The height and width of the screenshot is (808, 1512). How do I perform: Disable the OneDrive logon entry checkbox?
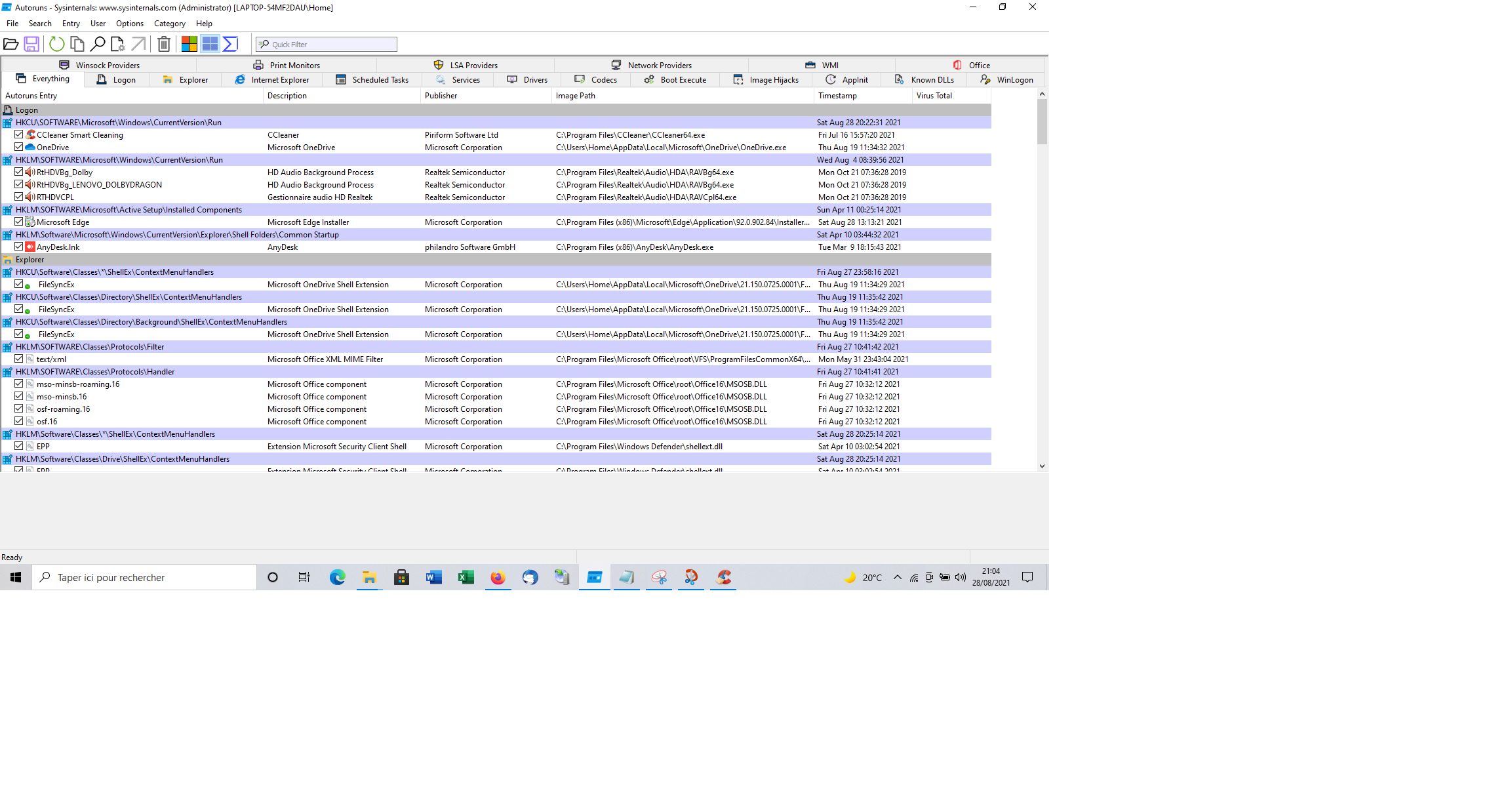point(19,147)
